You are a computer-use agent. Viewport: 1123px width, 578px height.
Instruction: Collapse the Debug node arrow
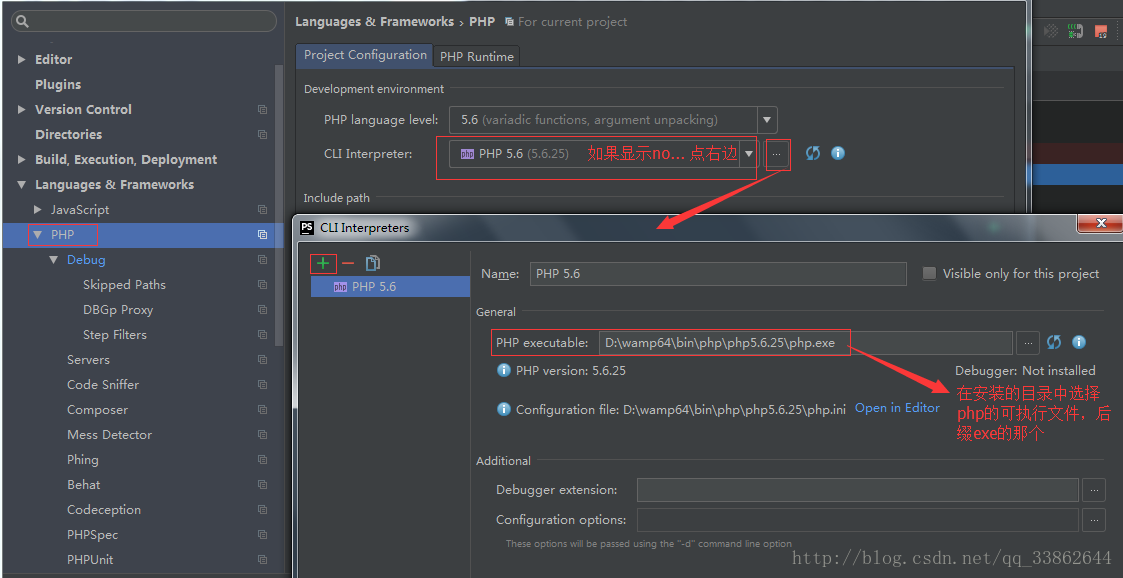(54, 260)
